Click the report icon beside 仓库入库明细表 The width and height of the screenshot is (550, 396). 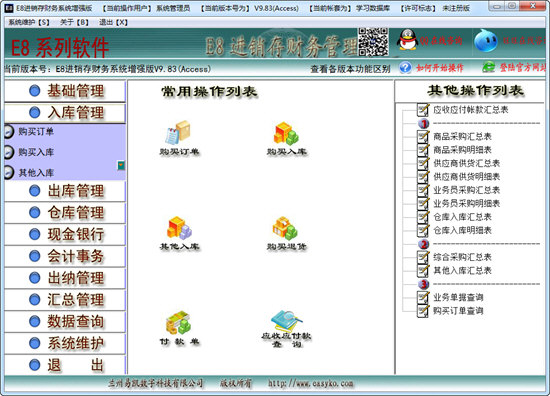[x=423, y=230]
